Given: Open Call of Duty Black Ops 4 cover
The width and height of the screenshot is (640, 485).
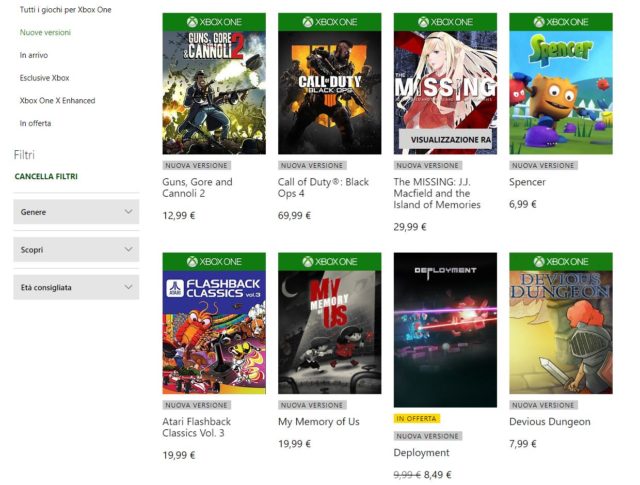Looking at the screenshot, I should click(x=329, y=92).
